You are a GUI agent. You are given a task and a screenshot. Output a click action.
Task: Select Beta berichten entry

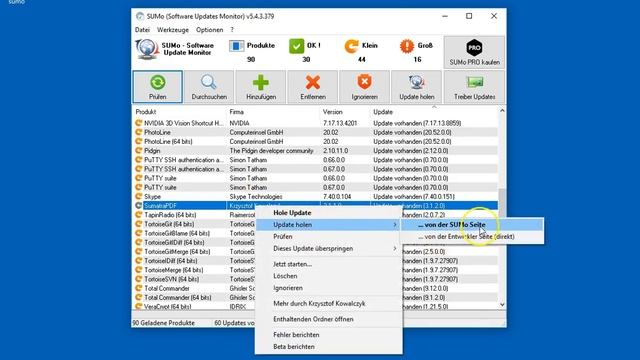click(329, 346)
